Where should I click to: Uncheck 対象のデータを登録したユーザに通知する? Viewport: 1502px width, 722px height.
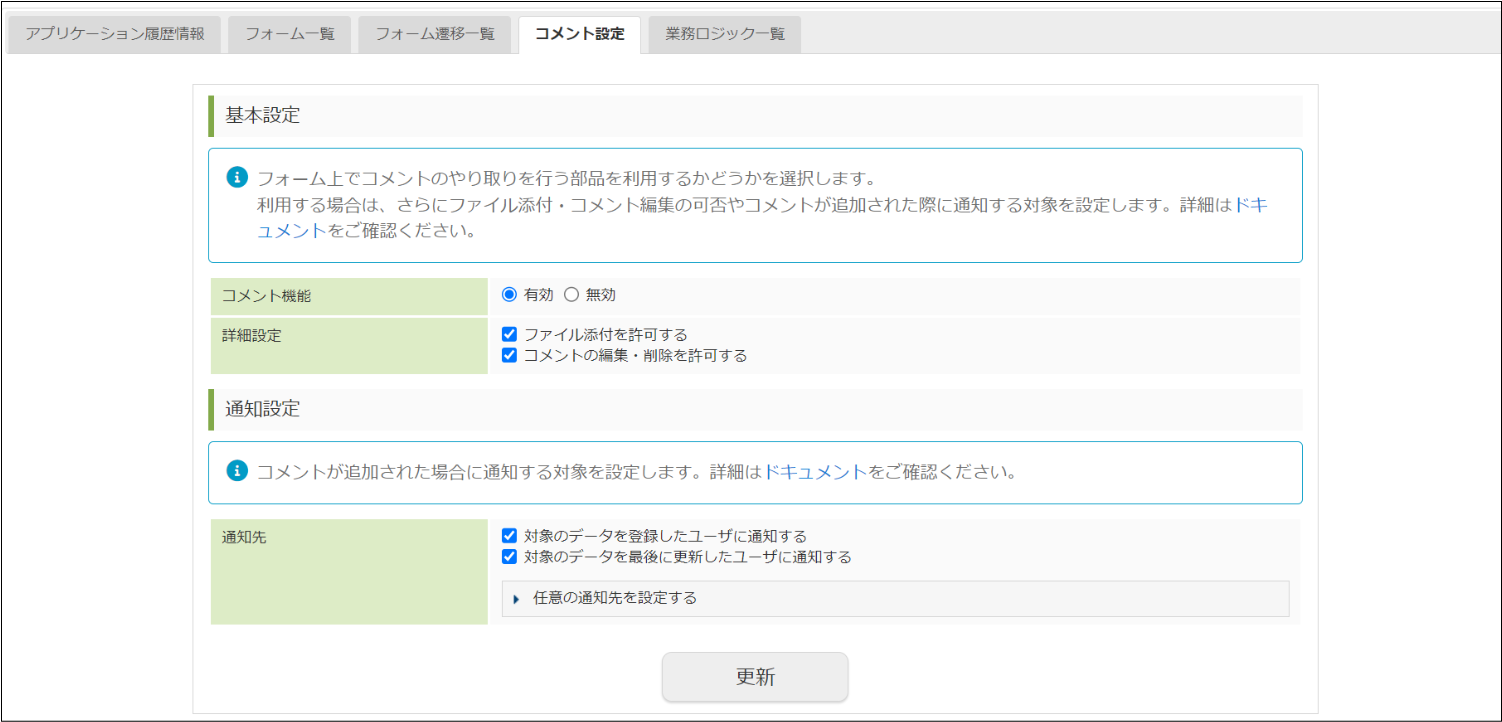[509, 536]
